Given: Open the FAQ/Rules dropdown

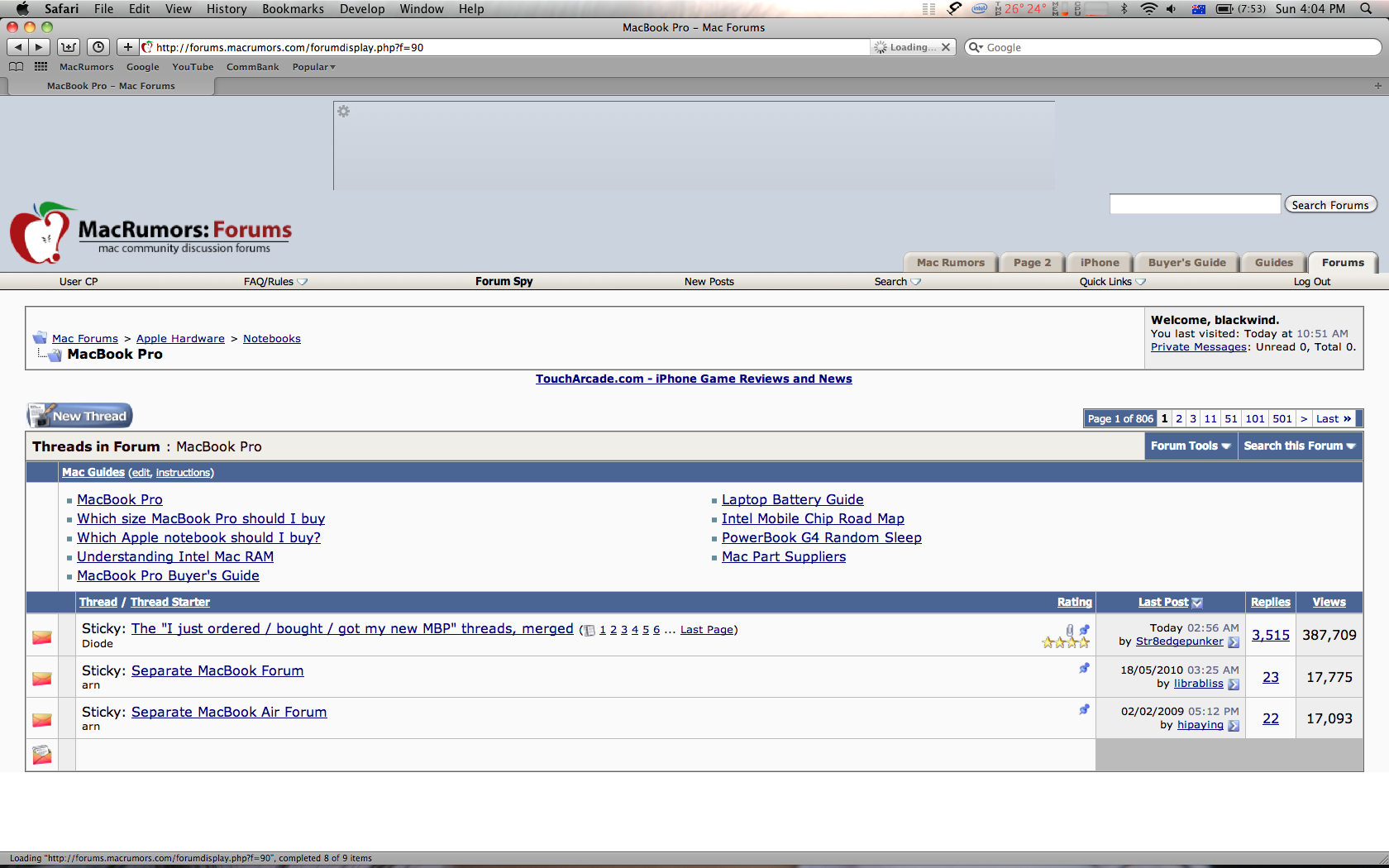Looking at the screenshot, I should [x=275, y=282].
